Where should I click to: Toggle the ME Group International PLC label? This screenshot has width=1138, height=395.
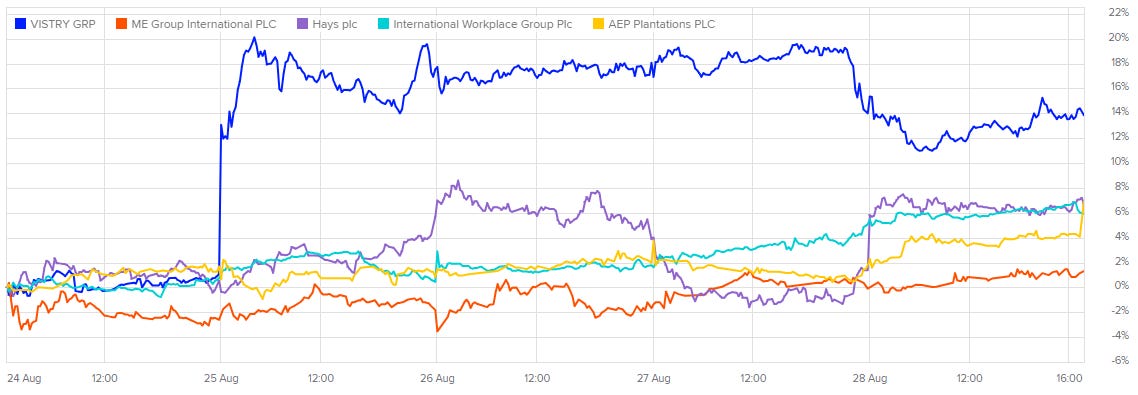(x=204, y=24)
